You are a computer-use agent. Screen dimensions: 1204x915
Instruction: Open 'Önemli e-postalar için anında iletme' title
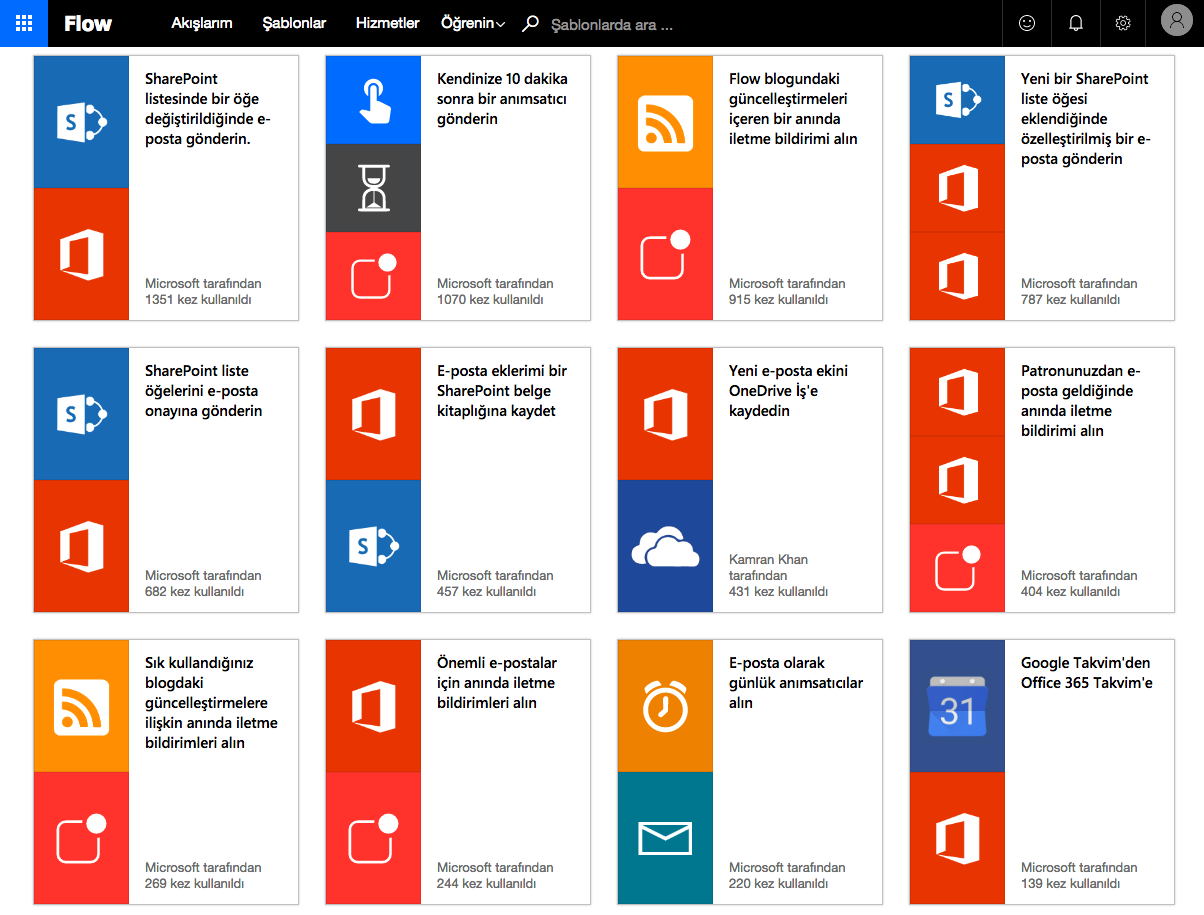[x=497, y=683]
